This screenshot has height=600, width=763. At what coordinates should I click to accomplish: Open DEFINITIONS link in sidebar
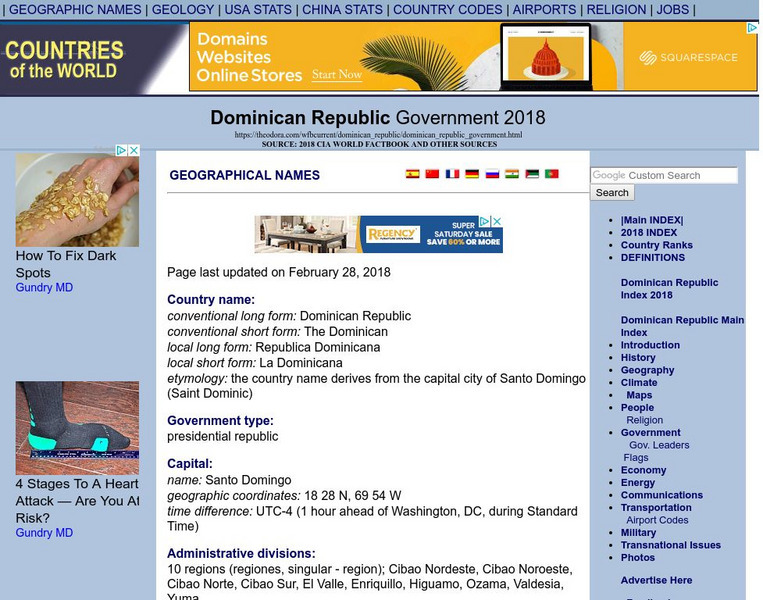click(653, 257)
